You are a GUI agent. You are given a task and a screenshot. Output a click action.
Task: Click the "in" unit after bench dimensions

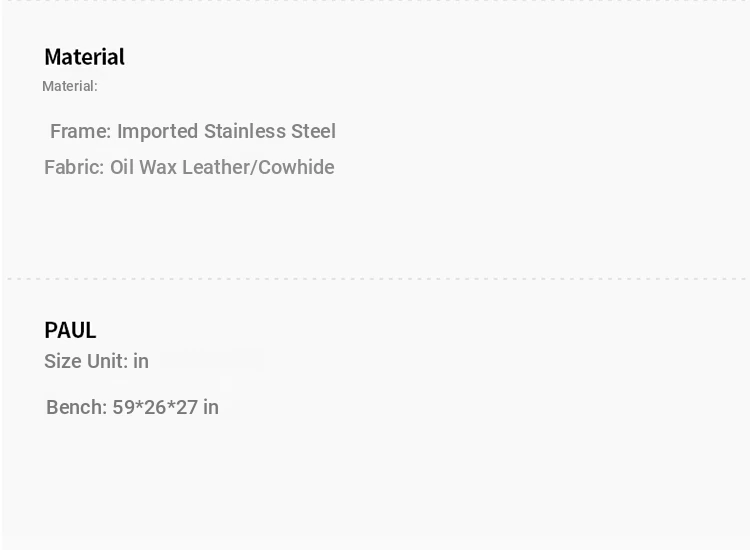click(211, 408)
